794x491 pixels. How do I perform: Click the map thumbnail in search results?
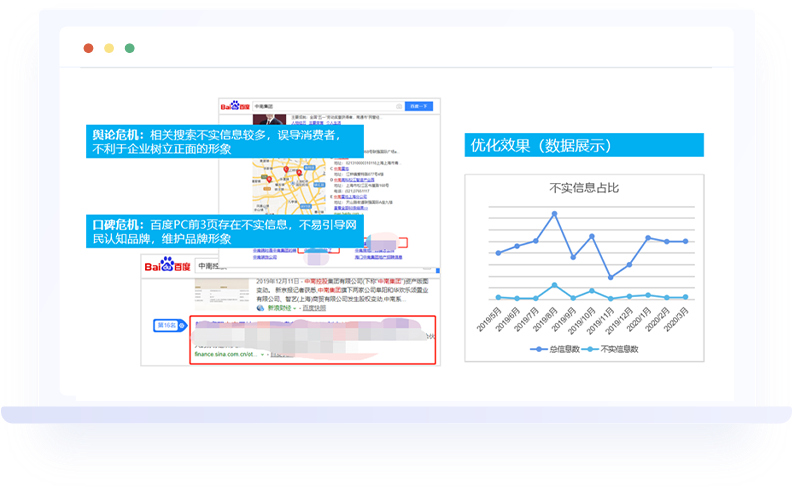click(289, 186)
